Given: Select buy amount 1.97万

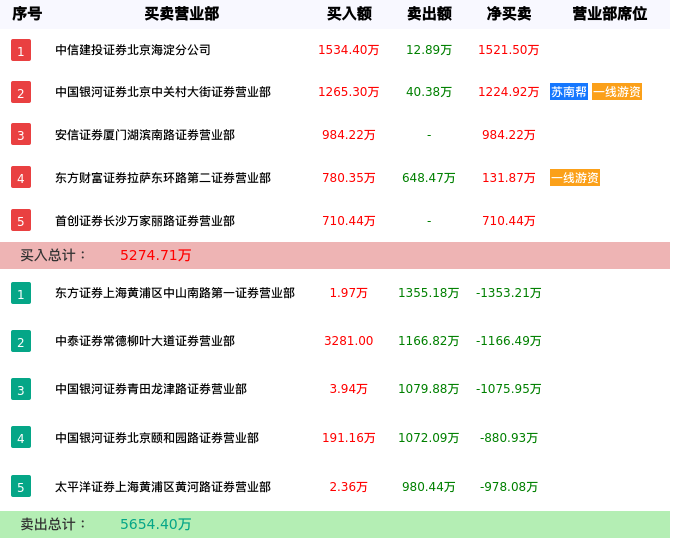Looking at the screenshot, I should 349,293.
